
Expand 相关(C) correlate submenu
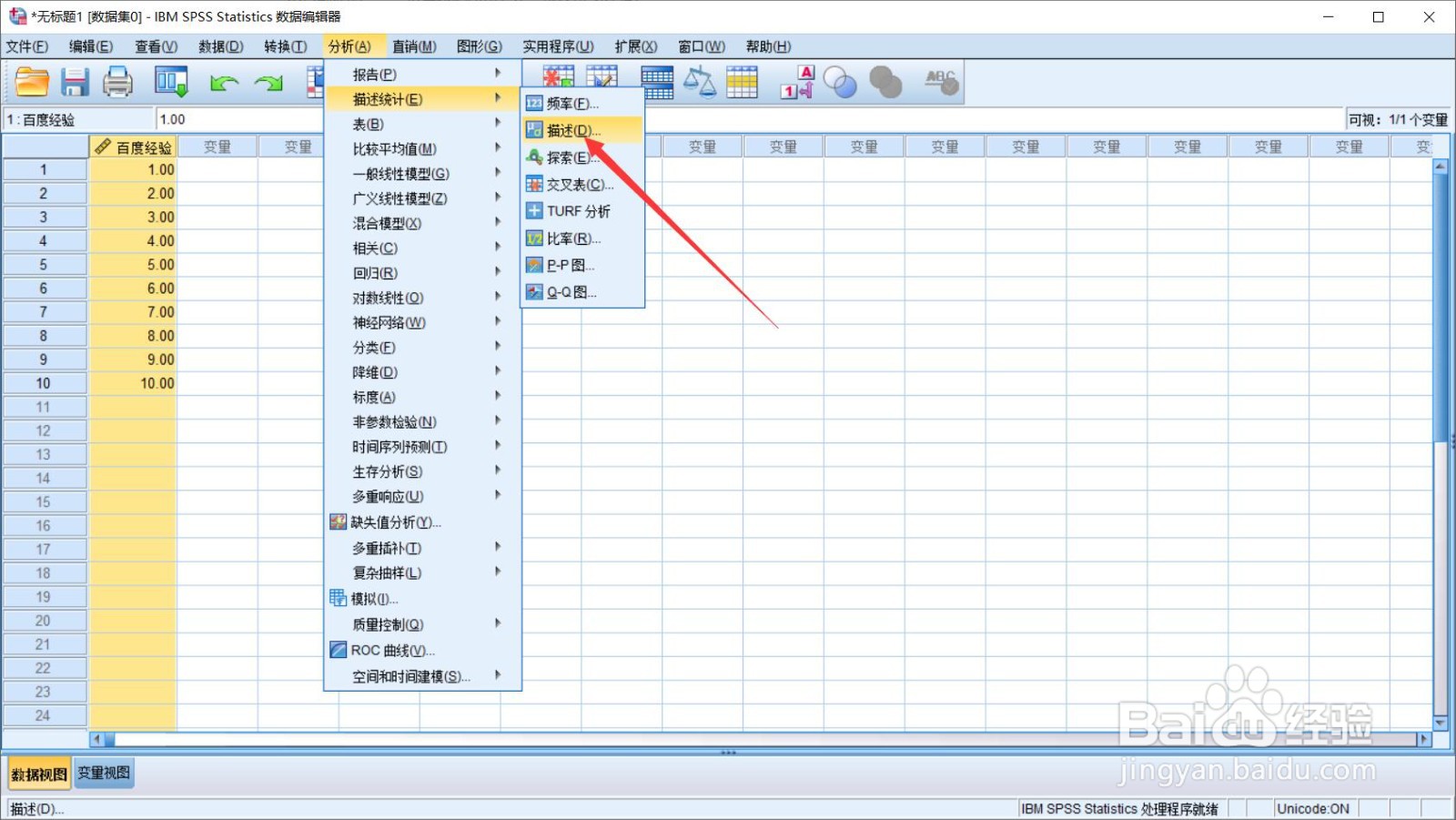pos(422,248)
